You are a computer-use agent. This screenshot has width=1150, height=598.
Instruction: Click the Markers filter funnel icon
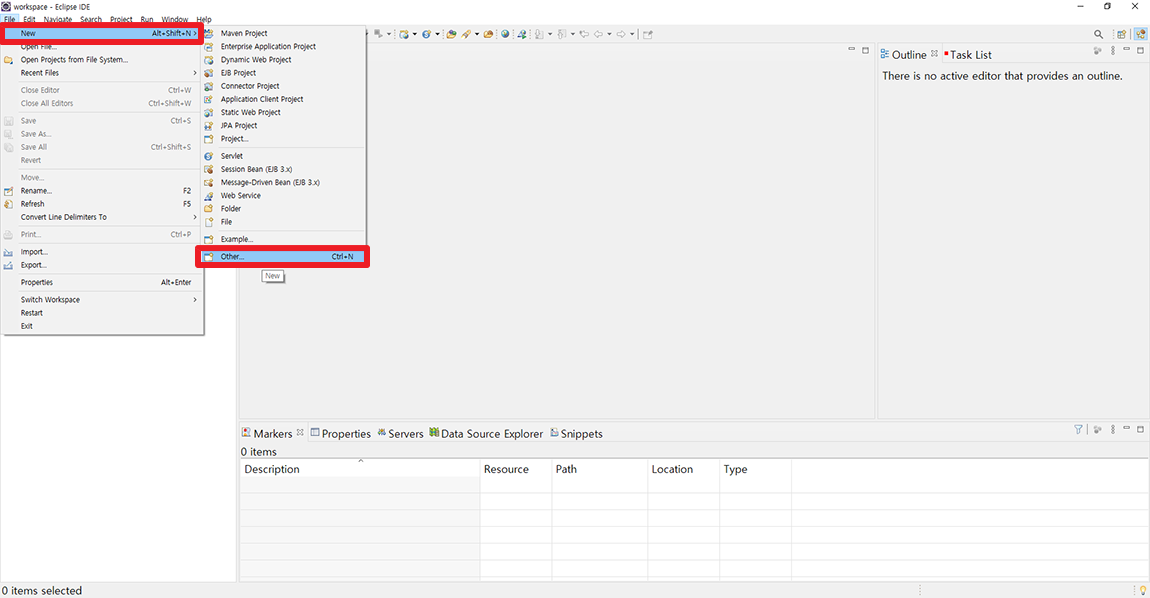[x=1078, y=429]
